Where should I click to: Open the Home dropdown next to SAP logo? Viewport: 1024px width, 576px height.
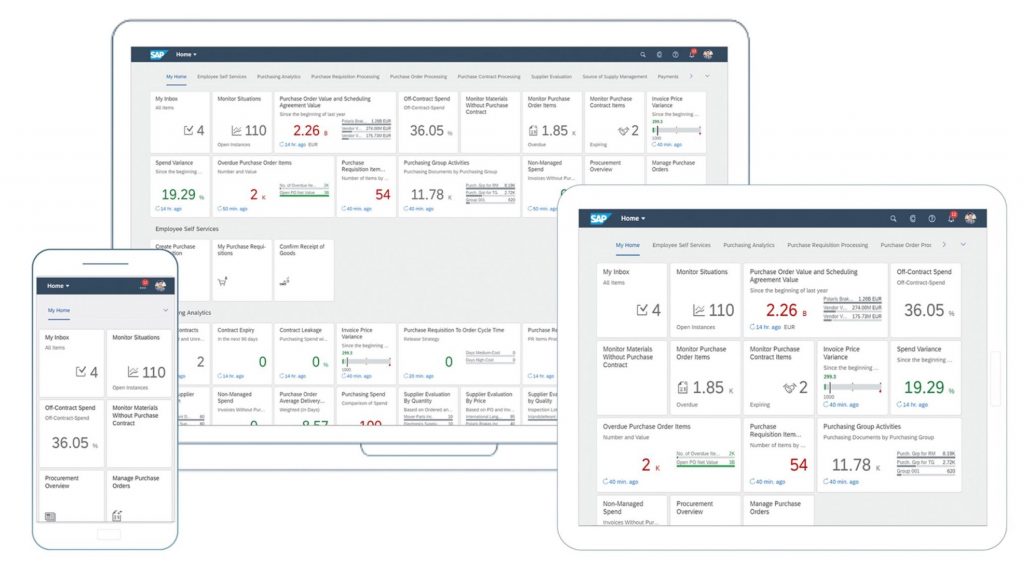click(186, 55)
